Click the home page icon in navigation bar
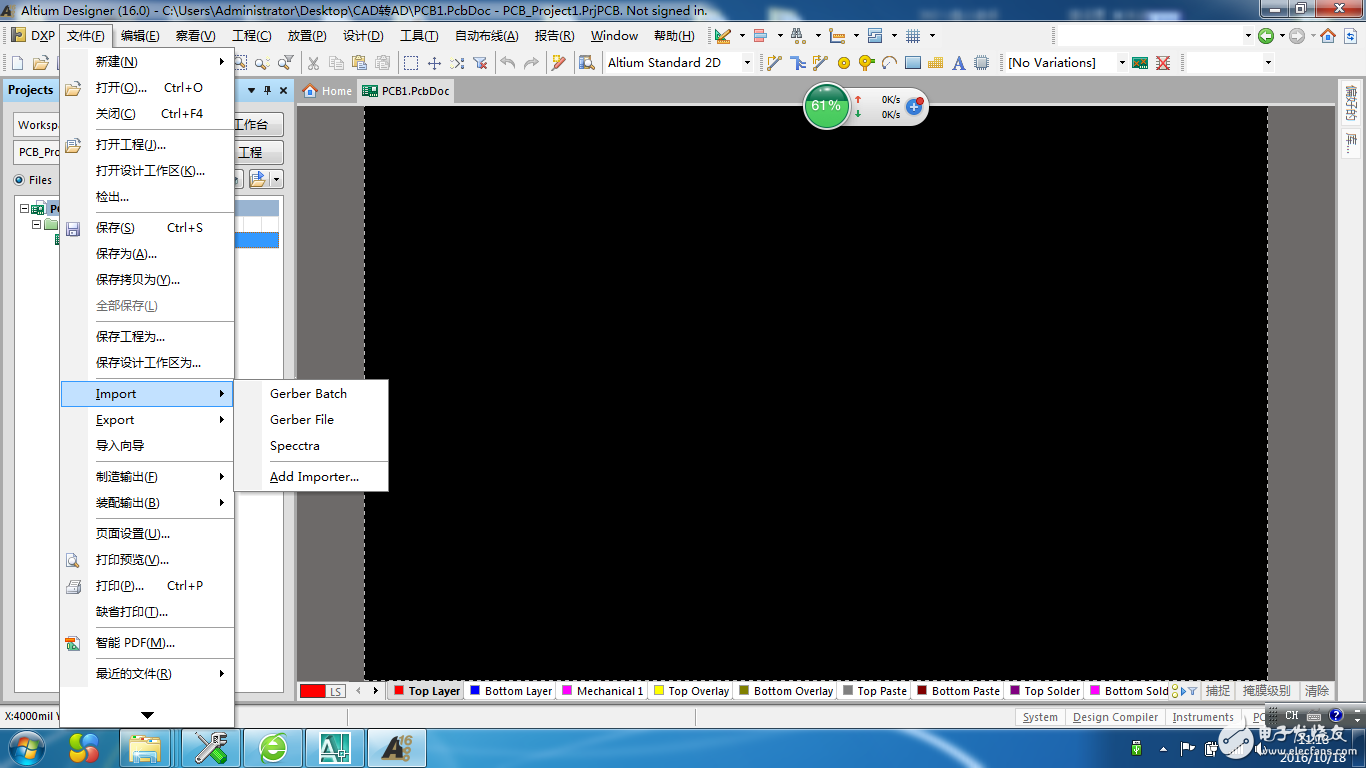This screenshot has height=768, width=1366. [1328, 36]
